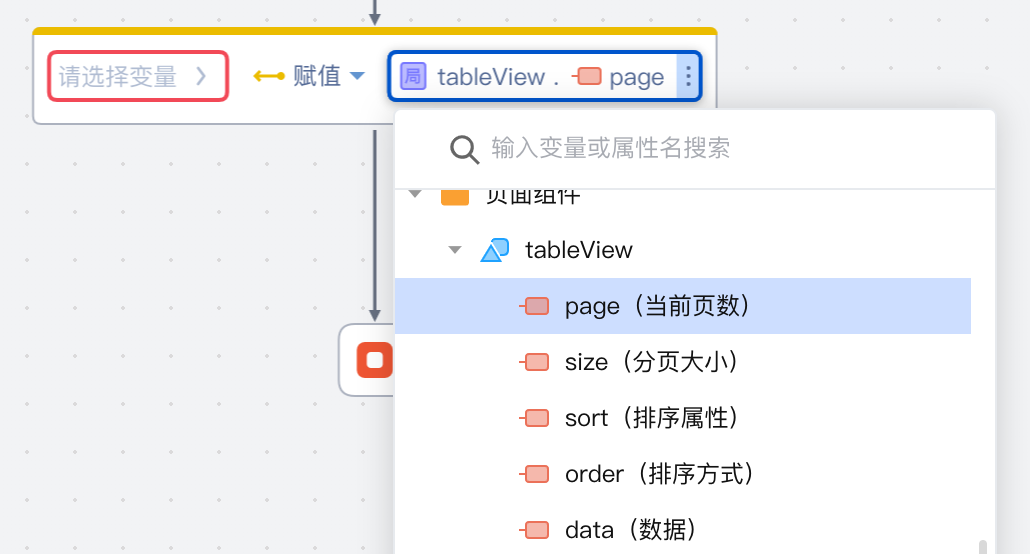Click the yellow assignment arrow icon

click(269, 76)
